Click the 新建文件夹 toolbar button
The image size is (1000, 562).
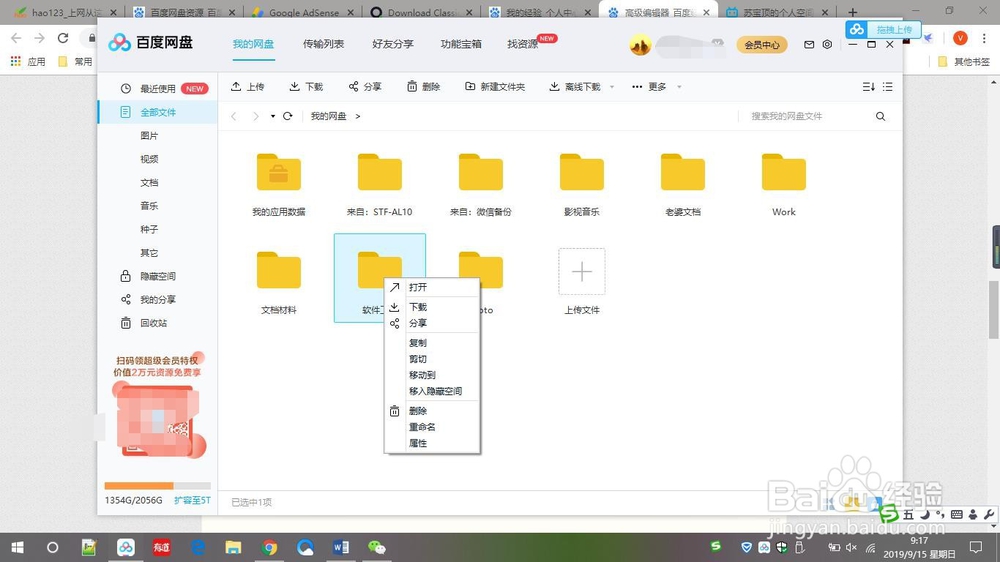tap(495, 87)
